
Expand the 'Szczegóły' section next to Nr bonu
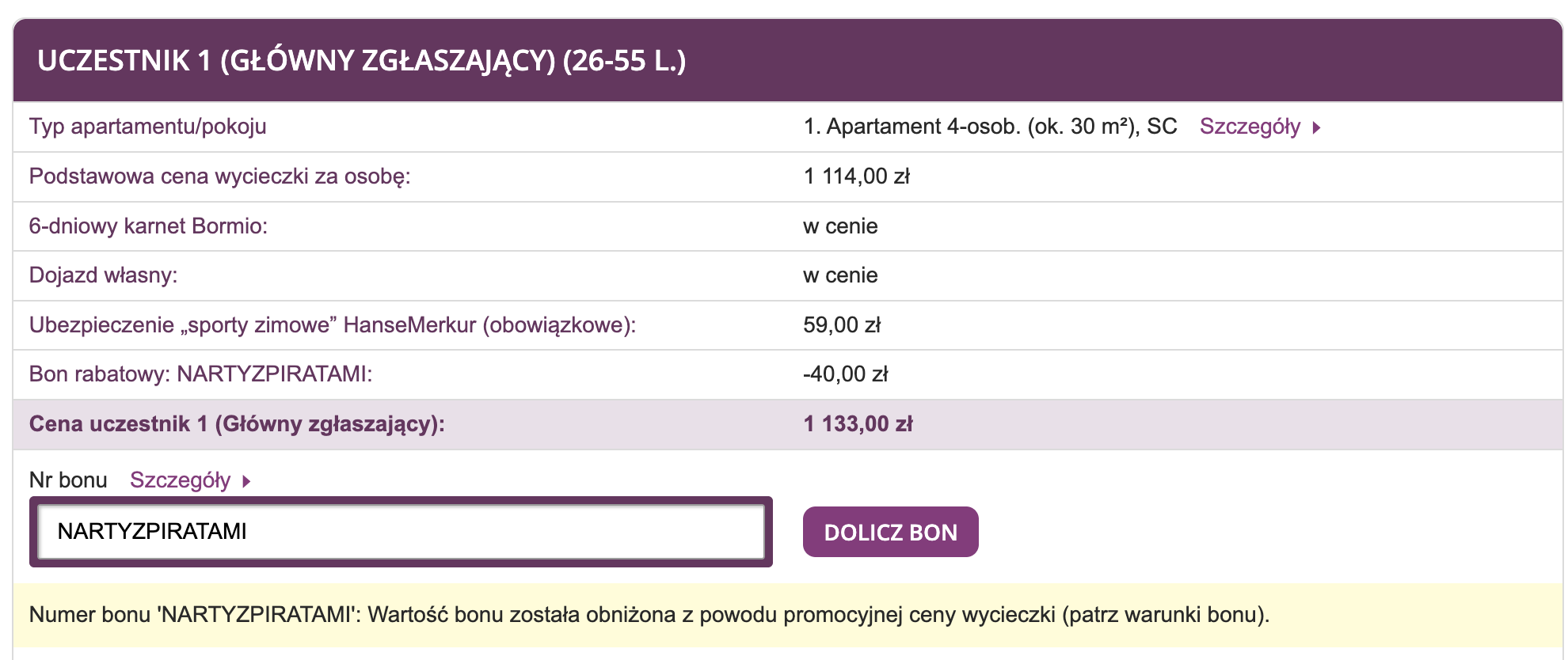(181, 480)
